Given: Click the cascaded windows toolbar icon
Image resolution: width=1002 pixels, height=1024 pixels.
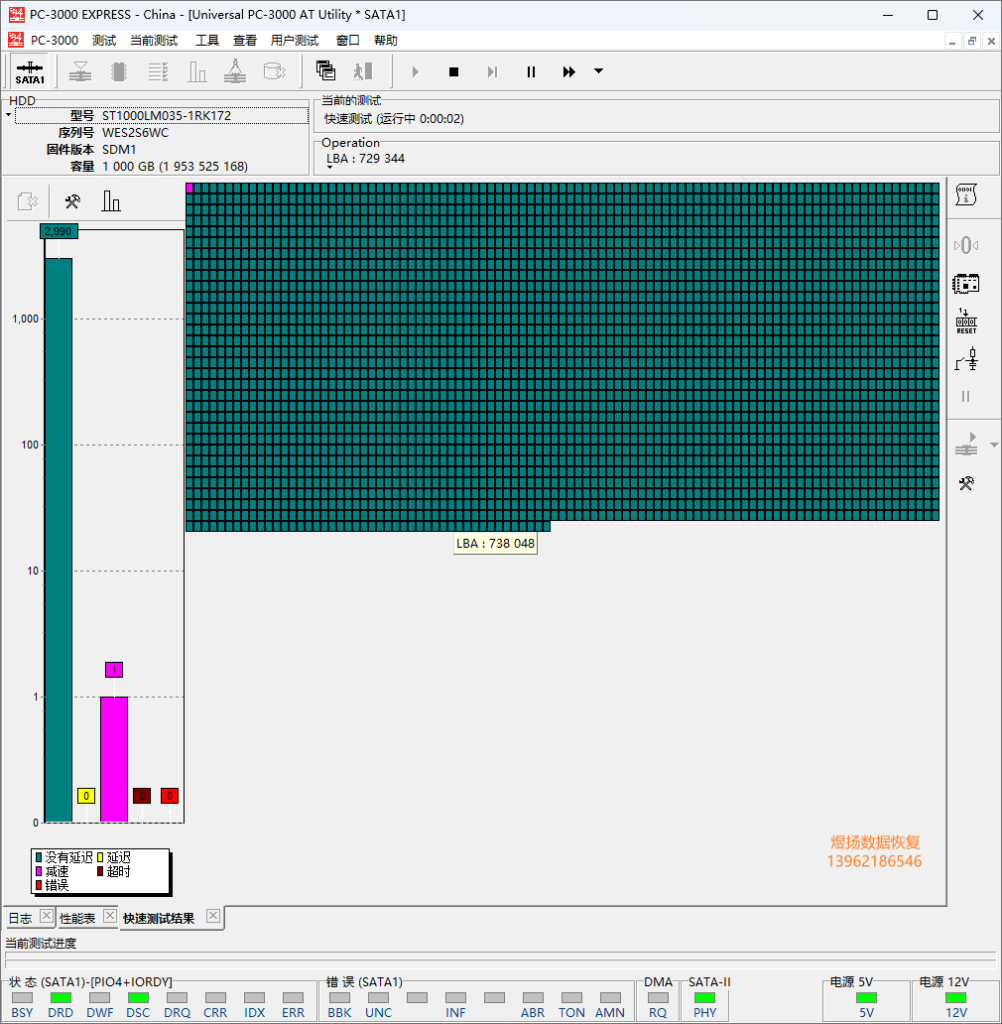Looking at the screenshot, I should 325,71.
